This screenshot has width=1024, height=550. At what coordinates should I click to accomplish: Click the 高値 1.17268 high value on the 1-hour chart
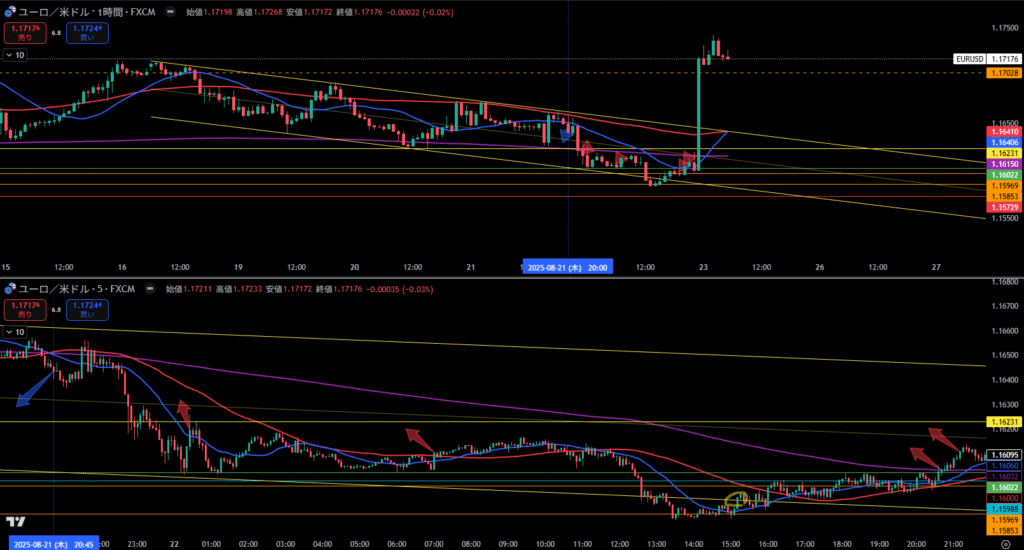[x=259, y=12]
